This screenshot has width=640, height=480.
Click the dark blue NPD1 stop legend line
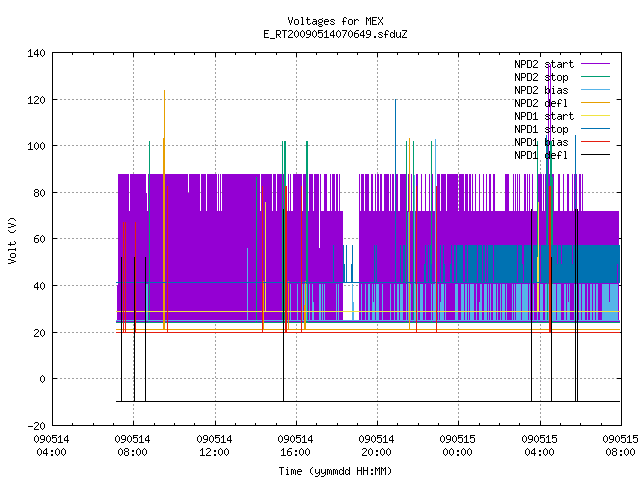click(596, 129)
